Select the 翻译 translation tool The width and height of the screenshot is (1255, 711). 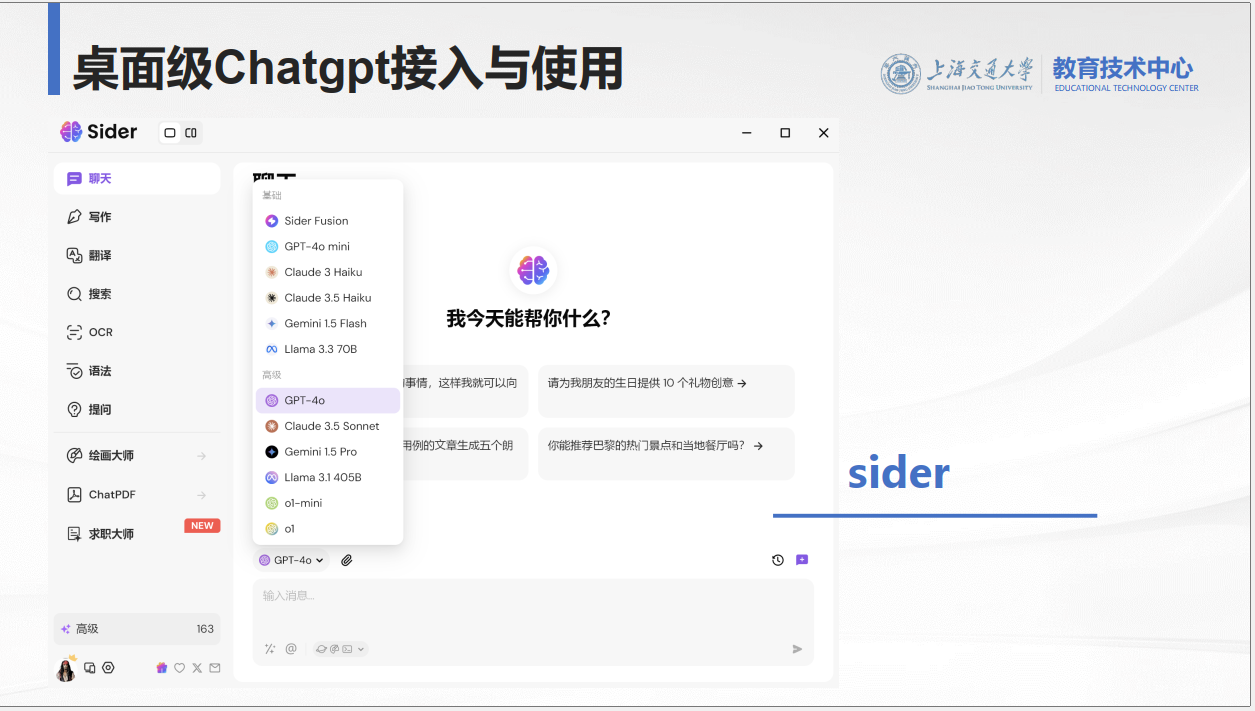coord(95,255)
